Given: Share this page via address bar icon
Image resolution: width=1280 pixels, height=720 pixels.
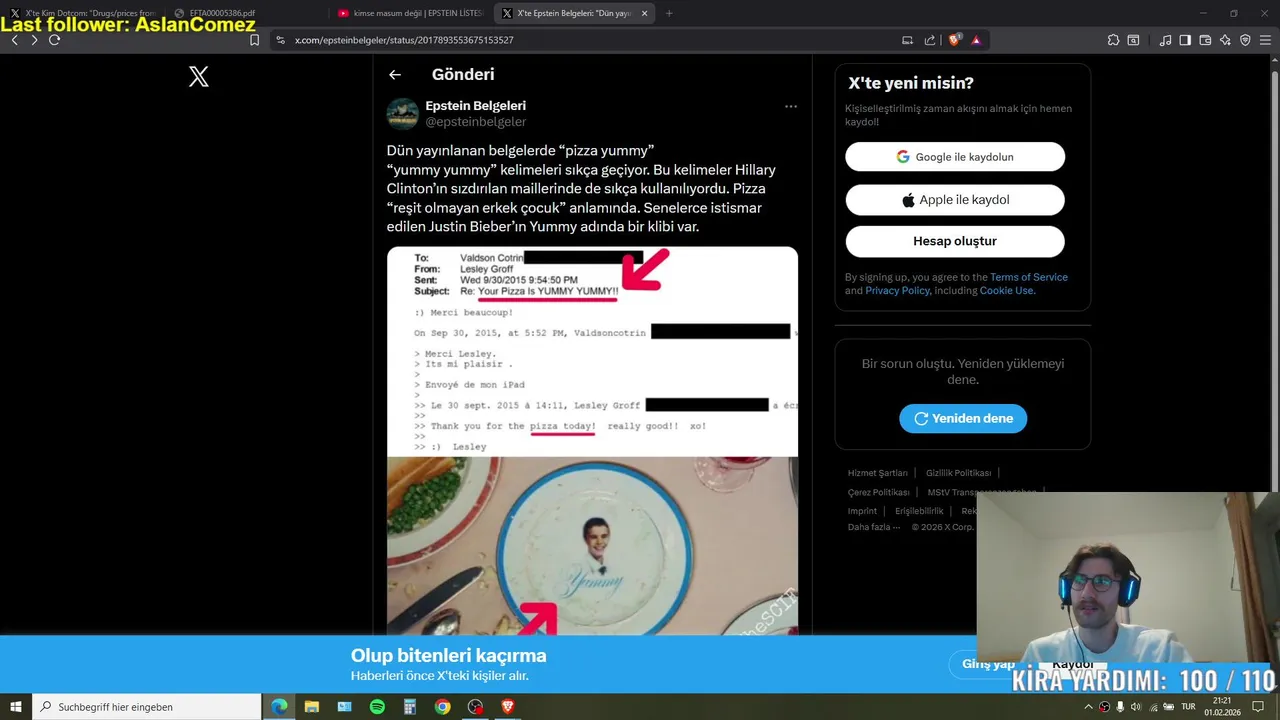Looking at the screenshot, I should coord(930,40).
